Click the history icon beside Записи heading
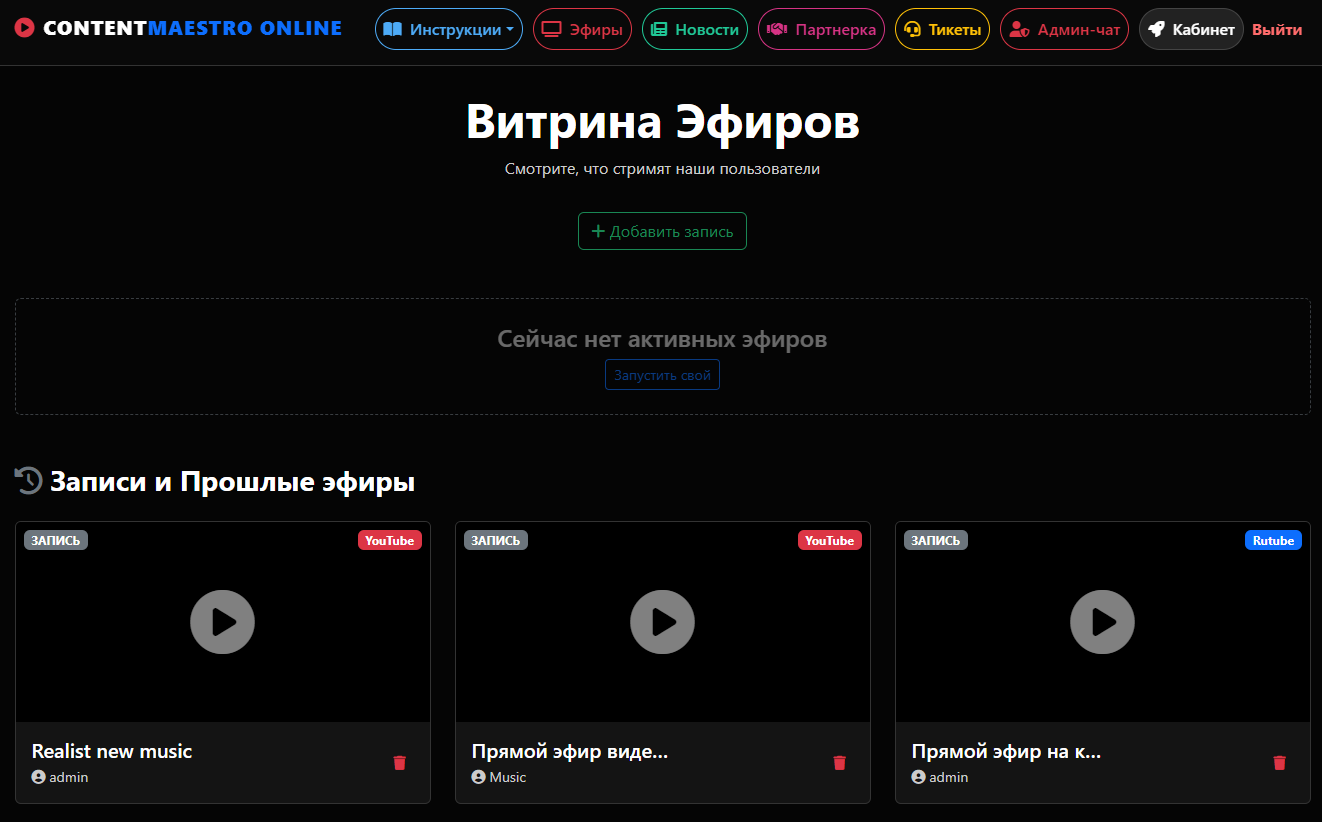The width and height of the screenshot is (1322, 822). [28, 481]
